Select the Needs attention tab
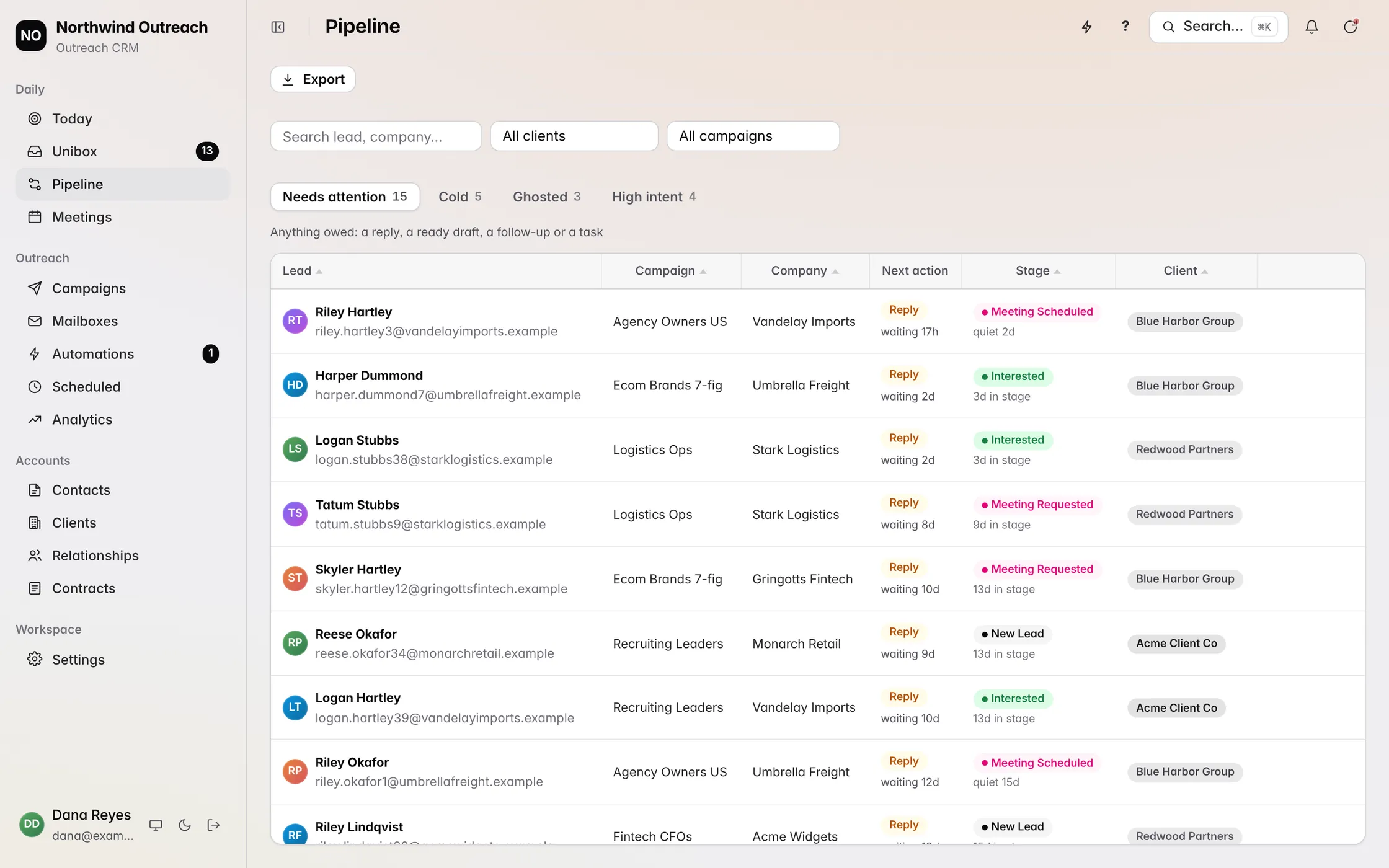This screenshot has height=868, width=1389. (x=345, y=197)
